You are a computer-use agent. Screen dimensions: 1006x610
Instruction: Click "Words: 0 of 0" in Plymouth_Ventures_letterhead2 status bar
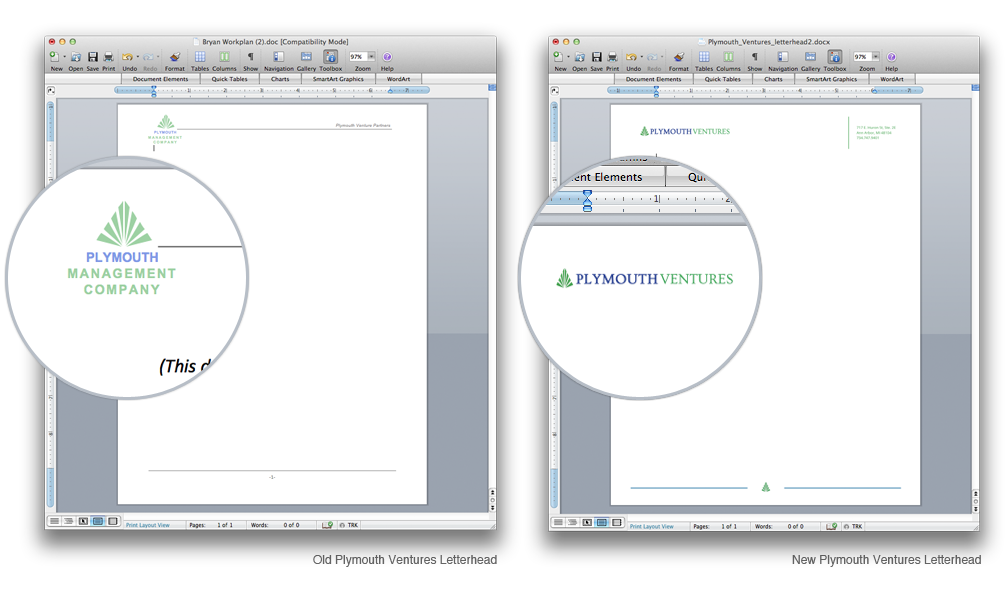tap(780, 526)
